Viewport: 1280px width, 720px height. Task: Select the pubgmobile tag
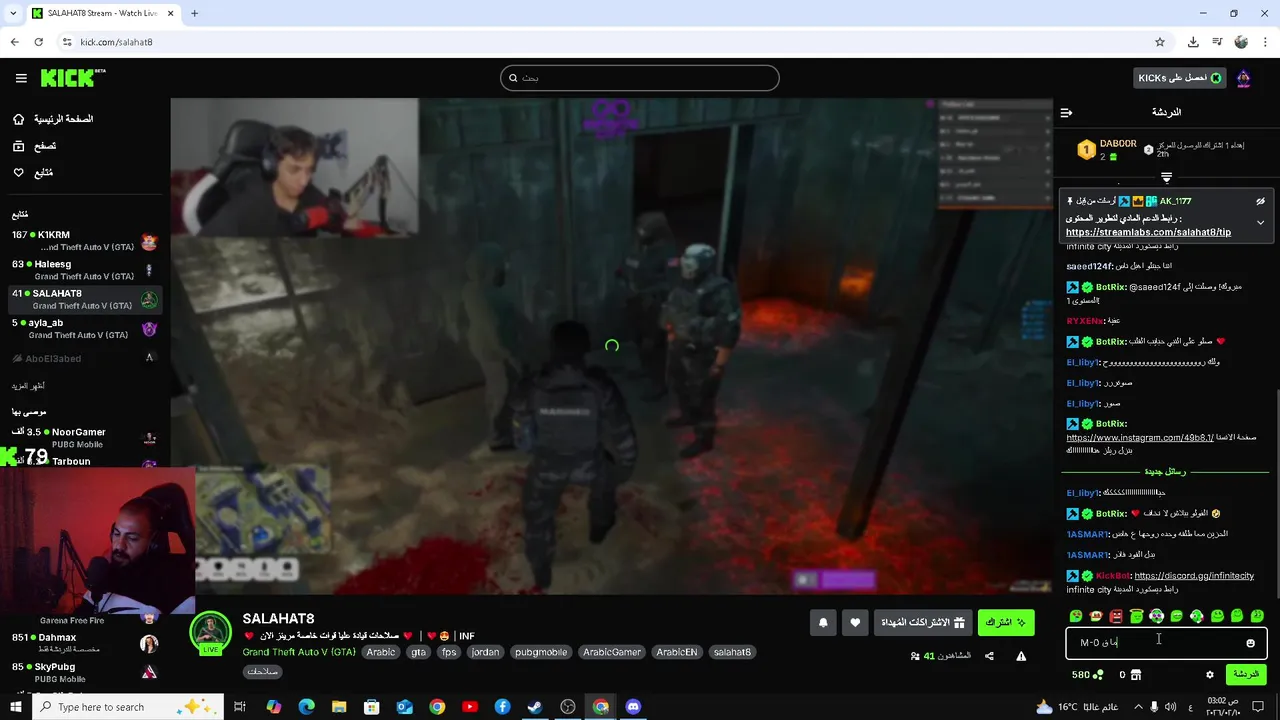(x=541, y=652)
